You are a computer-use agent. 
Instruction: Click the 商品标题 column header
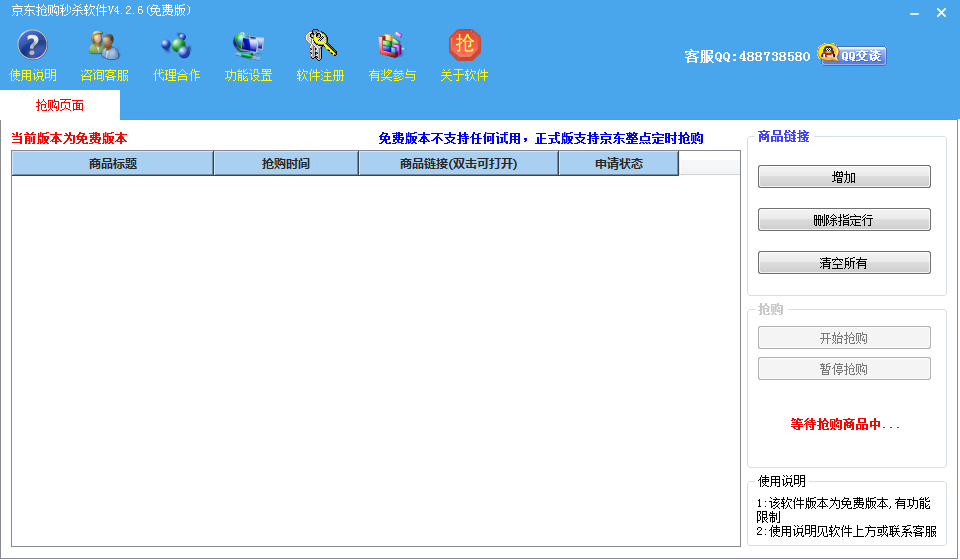point(112,164)
